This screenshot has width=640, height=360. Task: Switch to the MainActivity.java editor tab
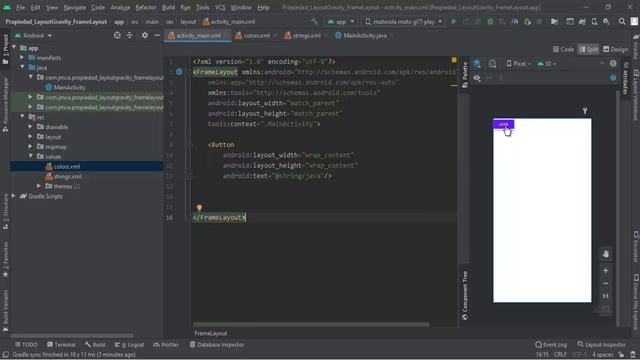click(362, 36)
